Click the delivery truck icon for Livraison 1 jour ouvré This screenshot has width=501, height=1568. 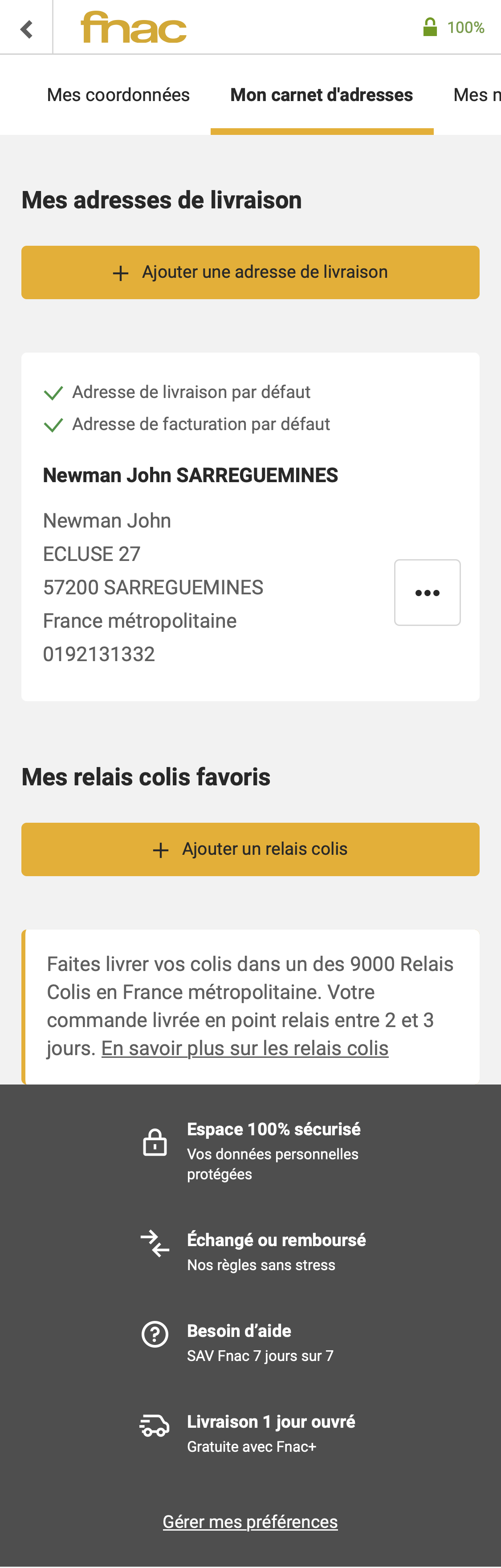[155, 1424]
